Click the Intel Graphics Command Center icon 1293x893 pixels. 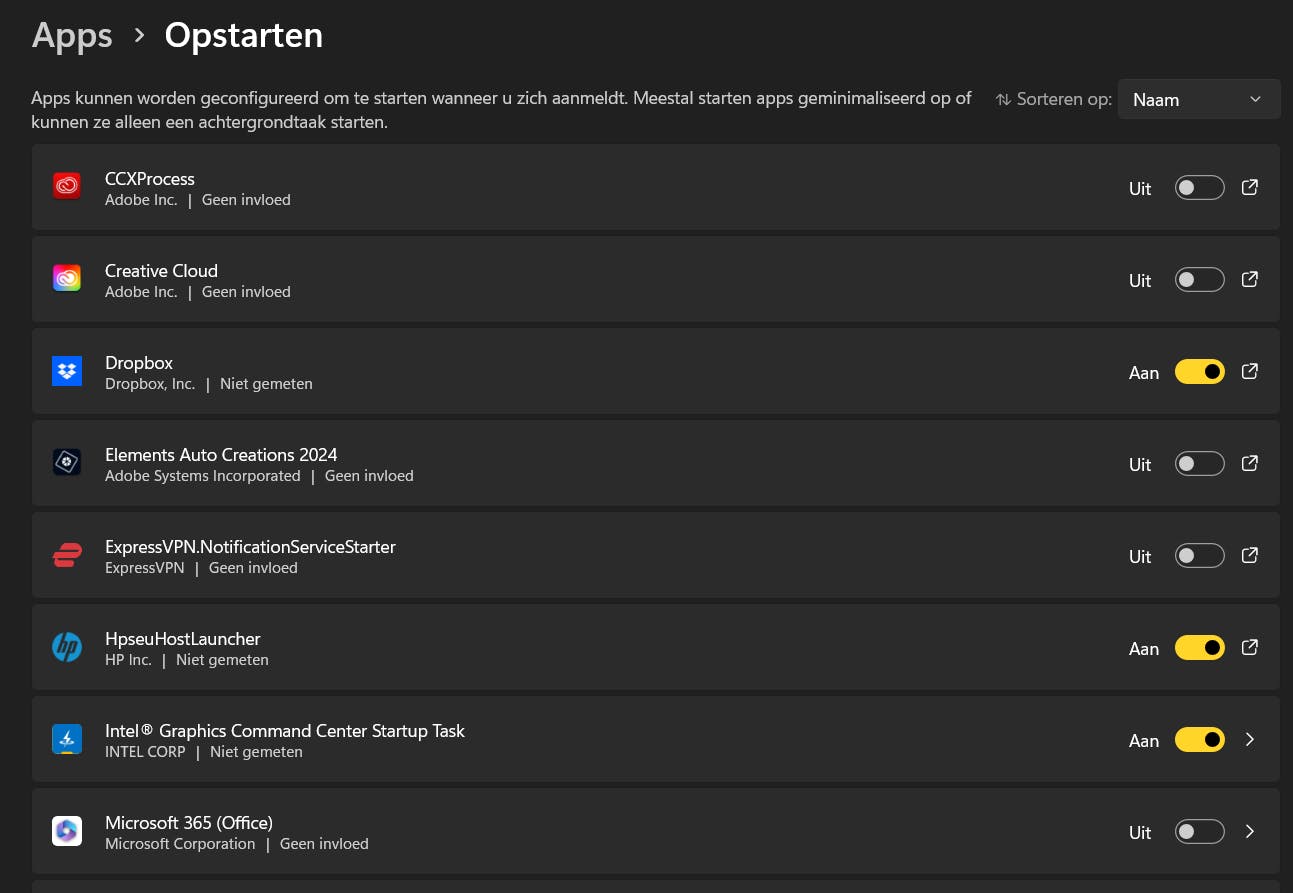pos(67,739)
